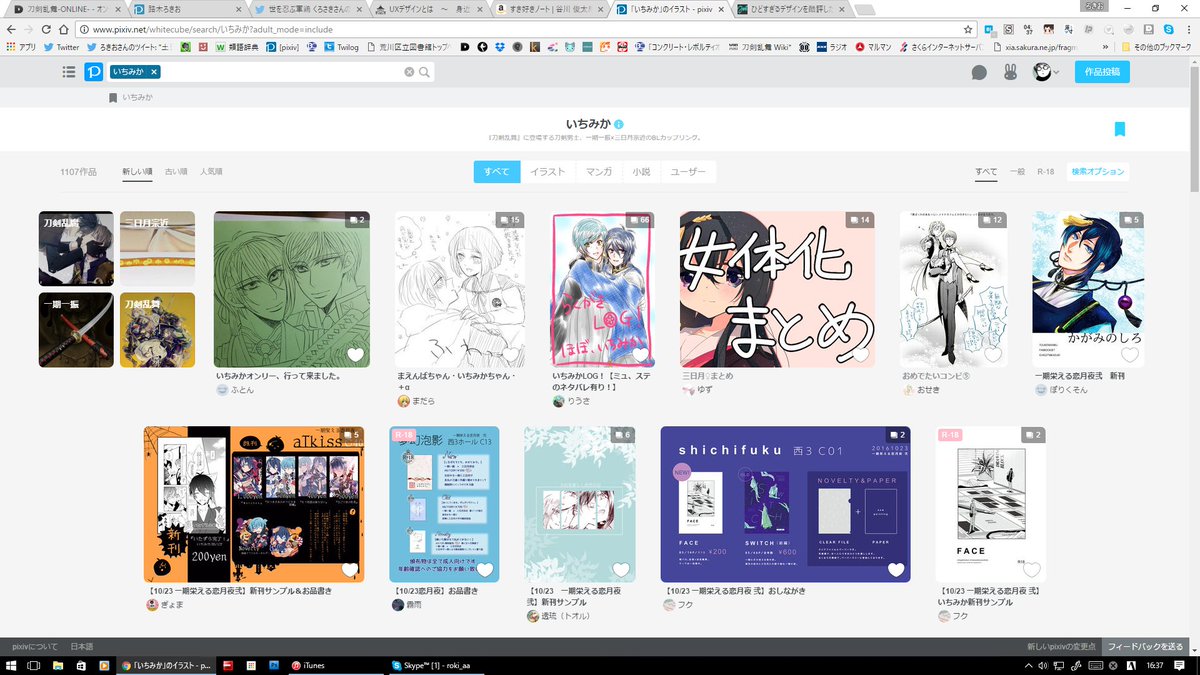The image size is (1200, 675).
Task: Like the FACE sample artwork heart
Action: pyautogui.click(x=1031, y=570)
